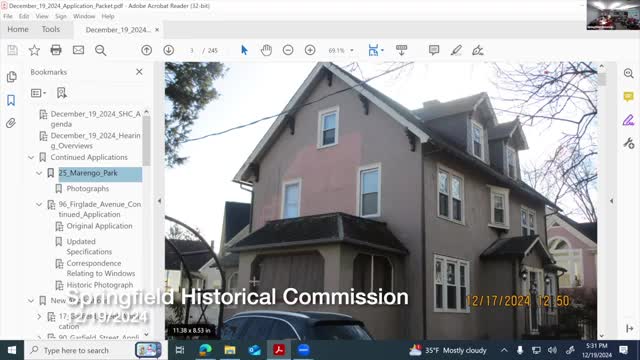Screen dimensions: 640x360
Task: Open the bookmark options list icon
Action: point(38,93)
